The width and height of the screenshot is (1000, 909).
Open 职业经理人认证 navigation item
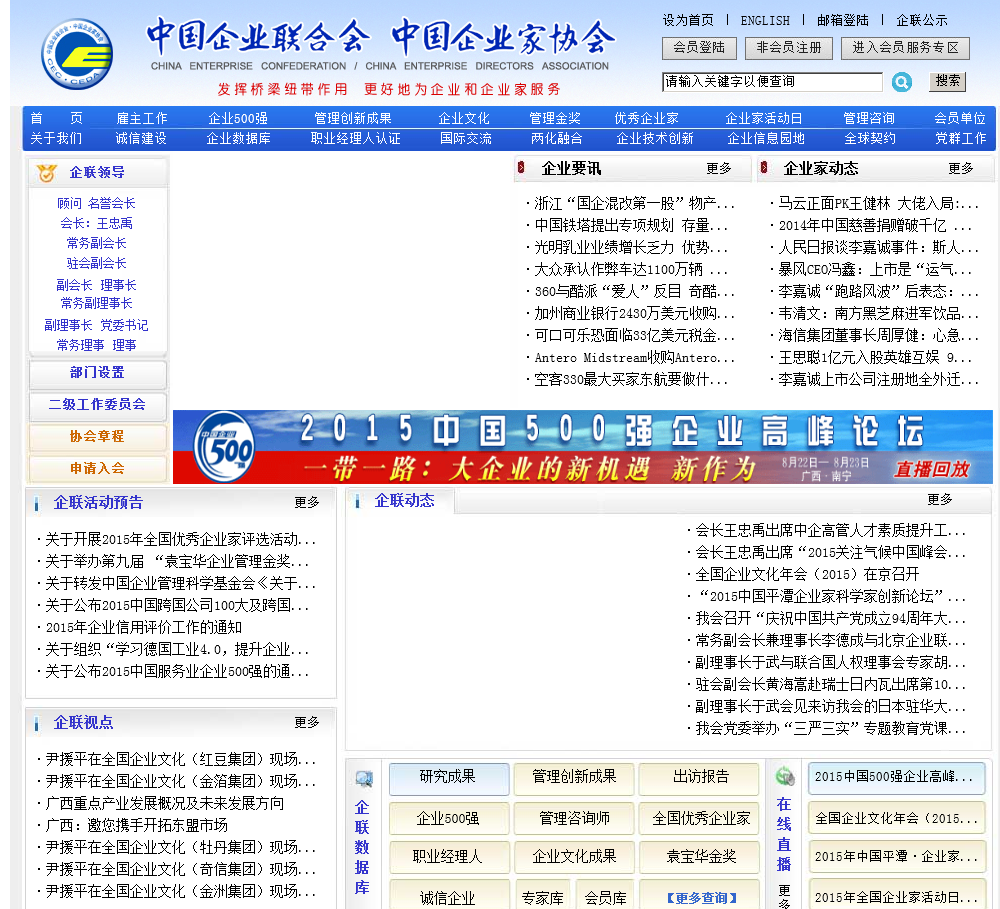click(x=355, y=138)
